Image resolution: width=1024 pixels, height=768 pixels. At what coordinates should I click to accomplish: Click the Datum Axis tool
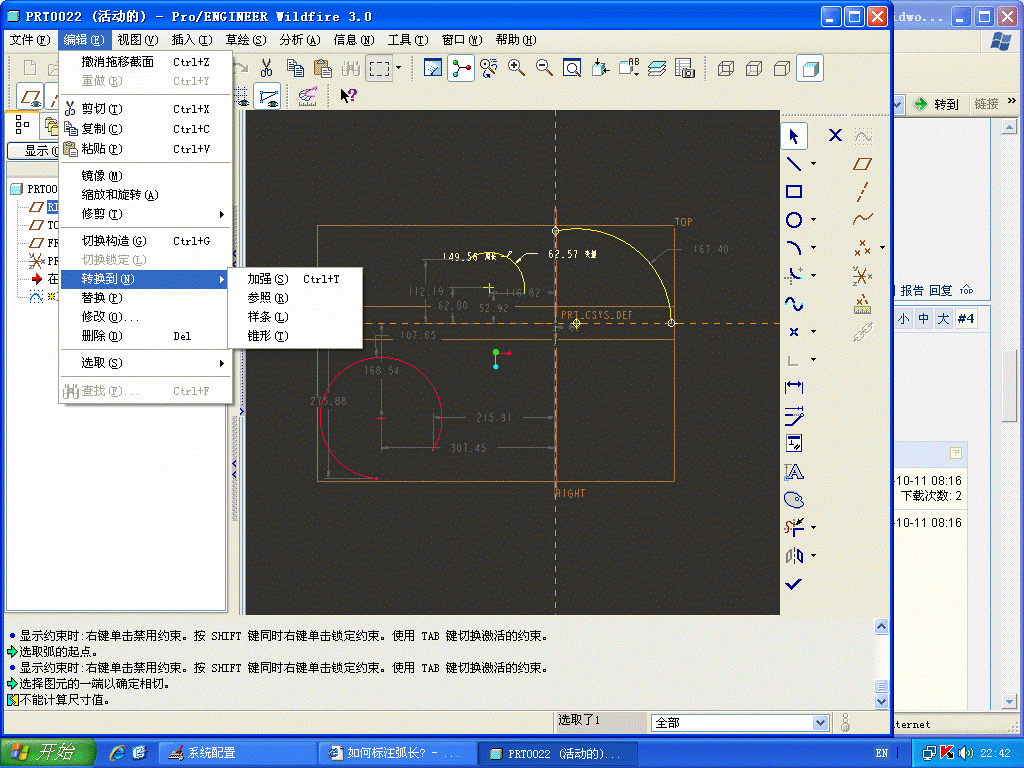tap(863, 192)
